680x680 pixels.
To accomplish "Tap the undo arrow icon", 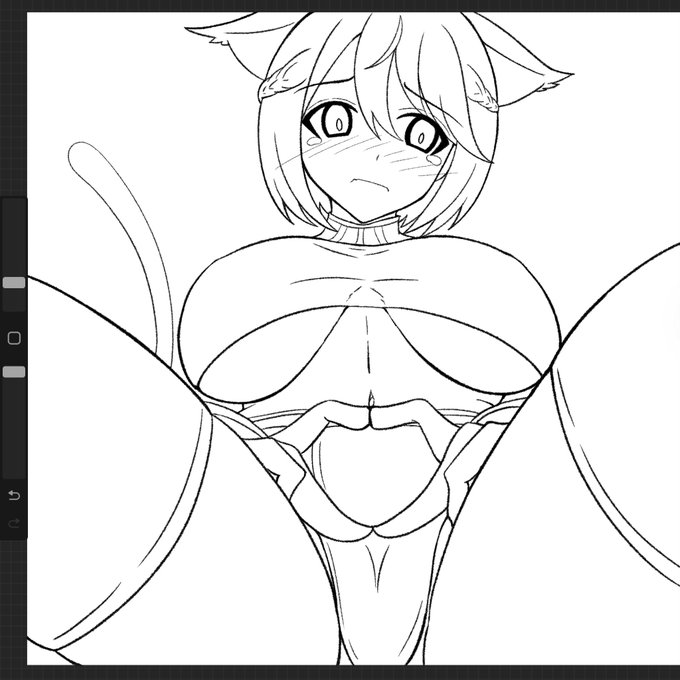I will tap(14, 495).
